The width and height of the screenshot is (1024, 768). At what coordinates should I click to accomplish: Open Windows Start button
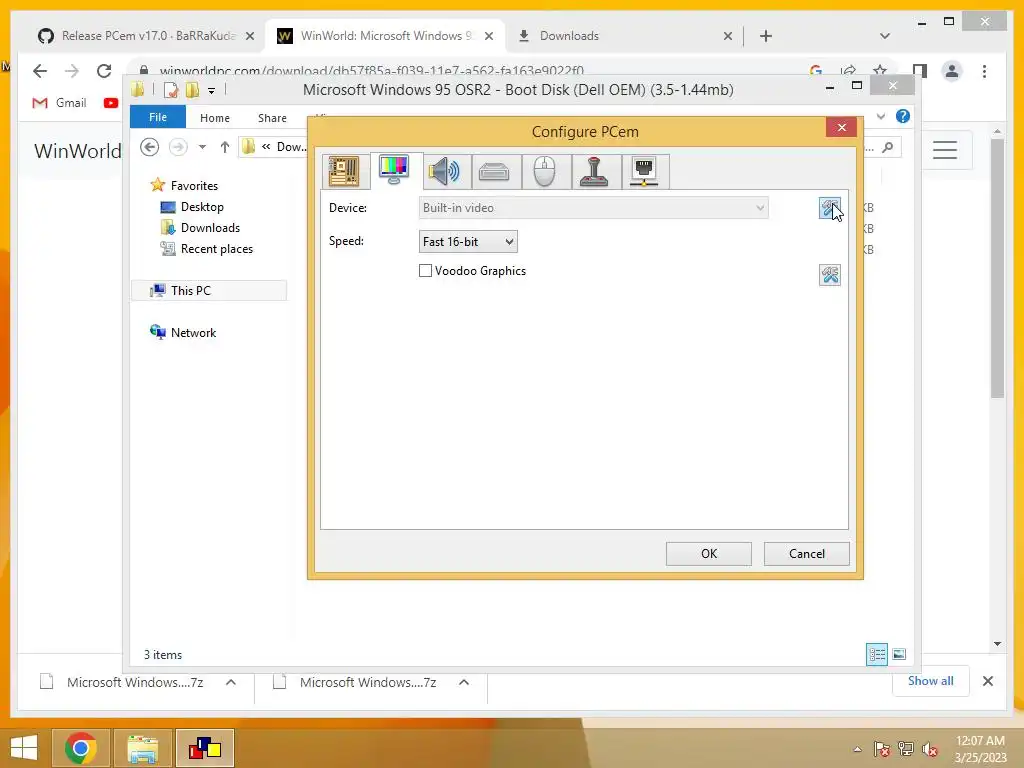(24, 747)
